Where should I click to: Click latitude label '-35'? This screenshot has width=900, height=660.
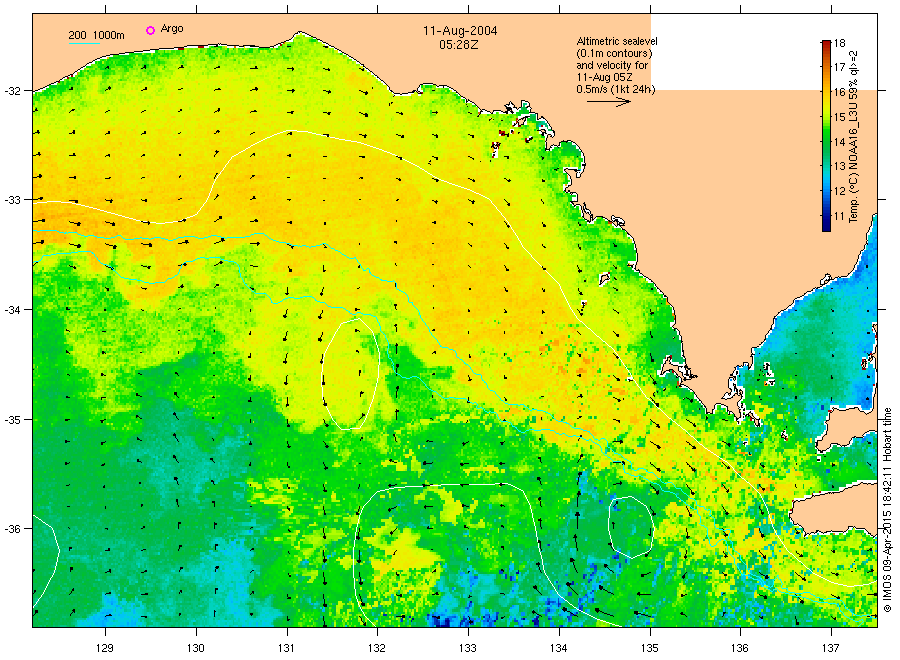point(13,420)
